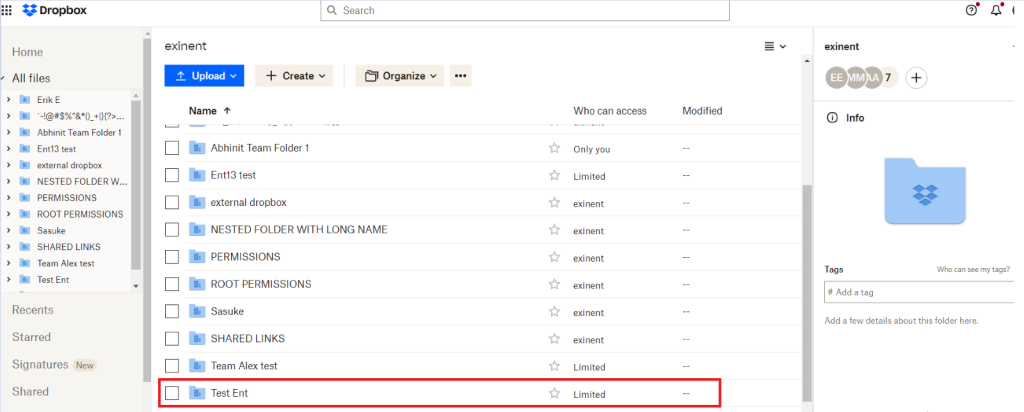
Task: Select the Test Ent folder checkbox
Action: click(172, 394)
